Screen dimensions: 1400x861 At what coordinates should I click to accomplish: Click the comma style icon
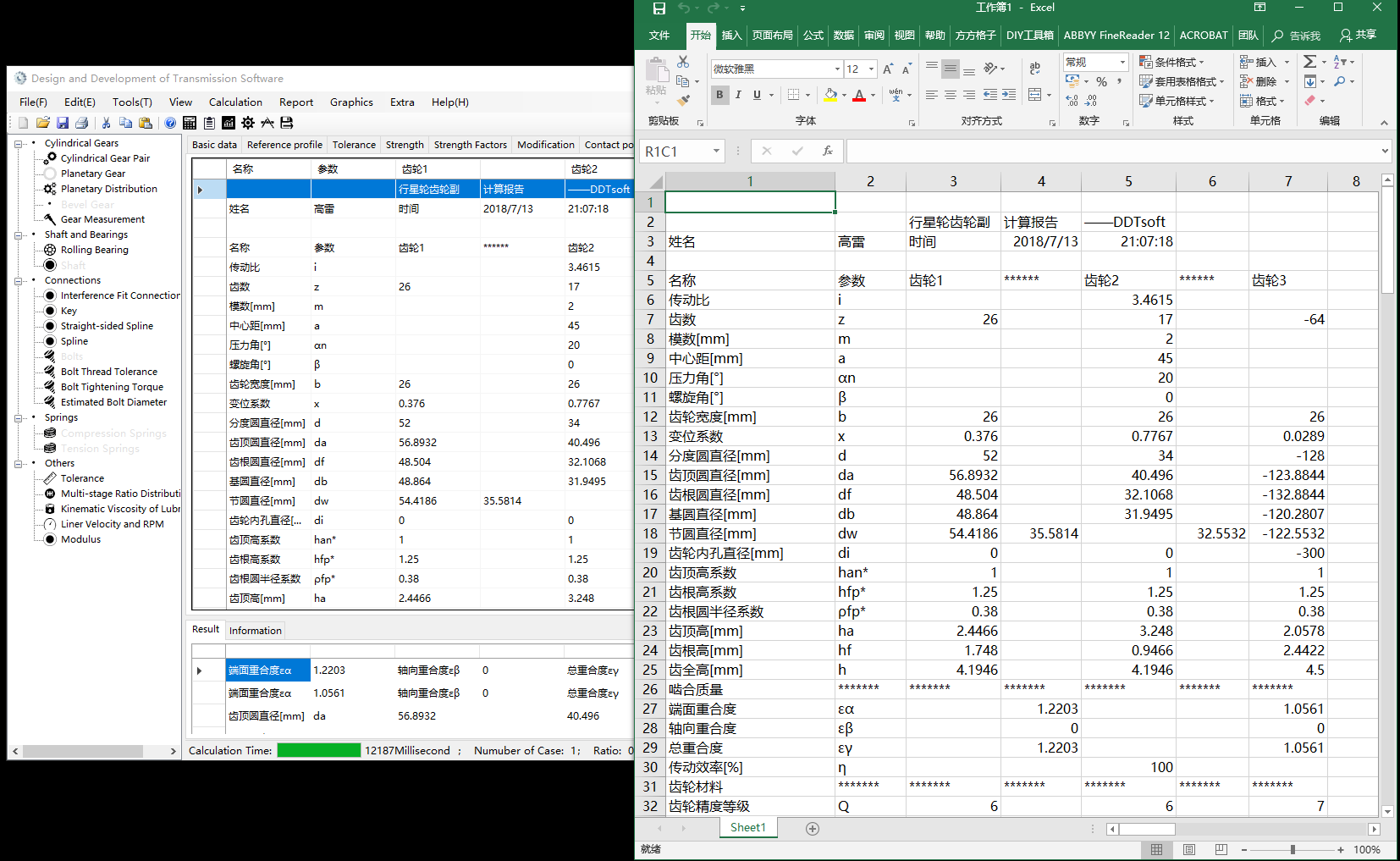[1120, 82]
